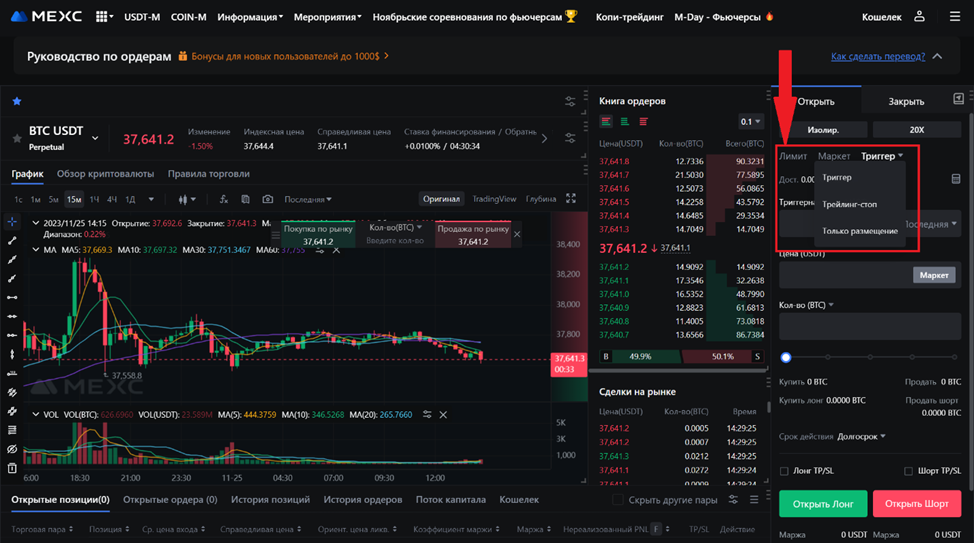Viewport: 974px width, 543px height.
Task: Take a chart screenshot with the camera icon
Action: coord(267,199)
